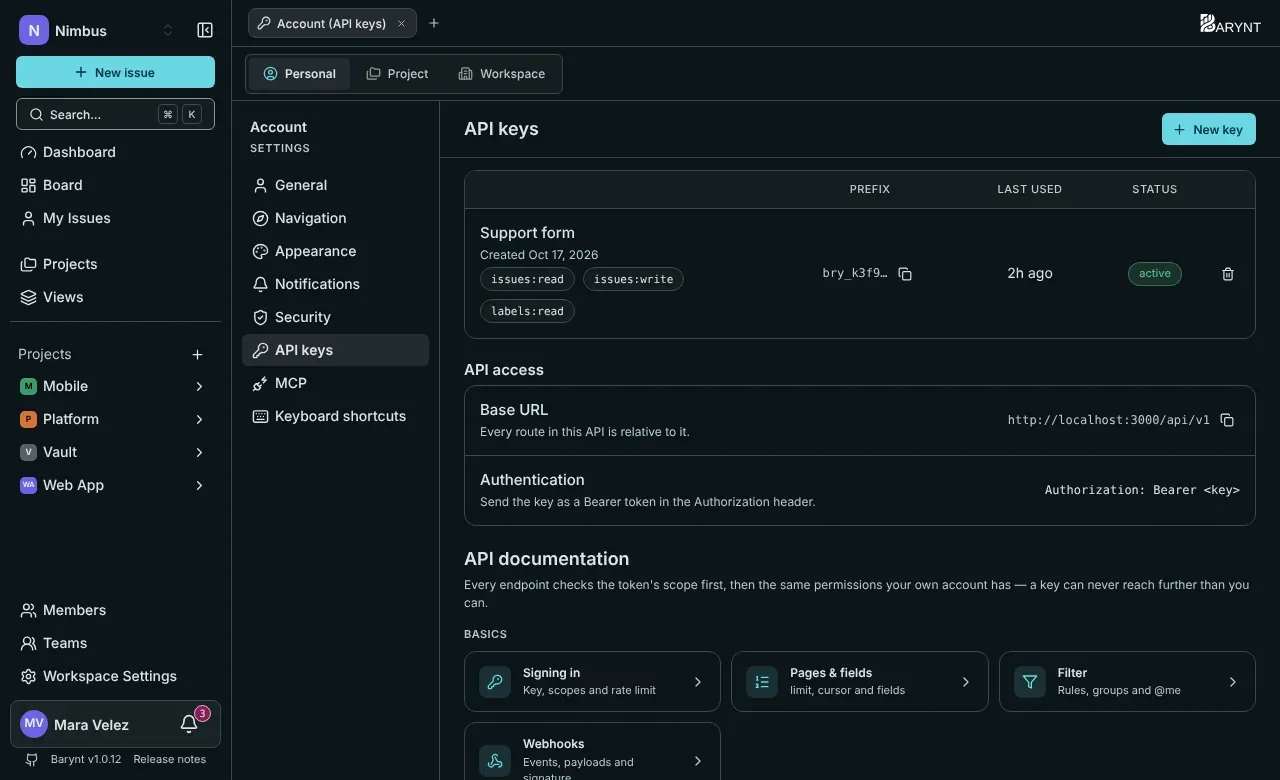Open MCP settings

(x=335, y=383)
